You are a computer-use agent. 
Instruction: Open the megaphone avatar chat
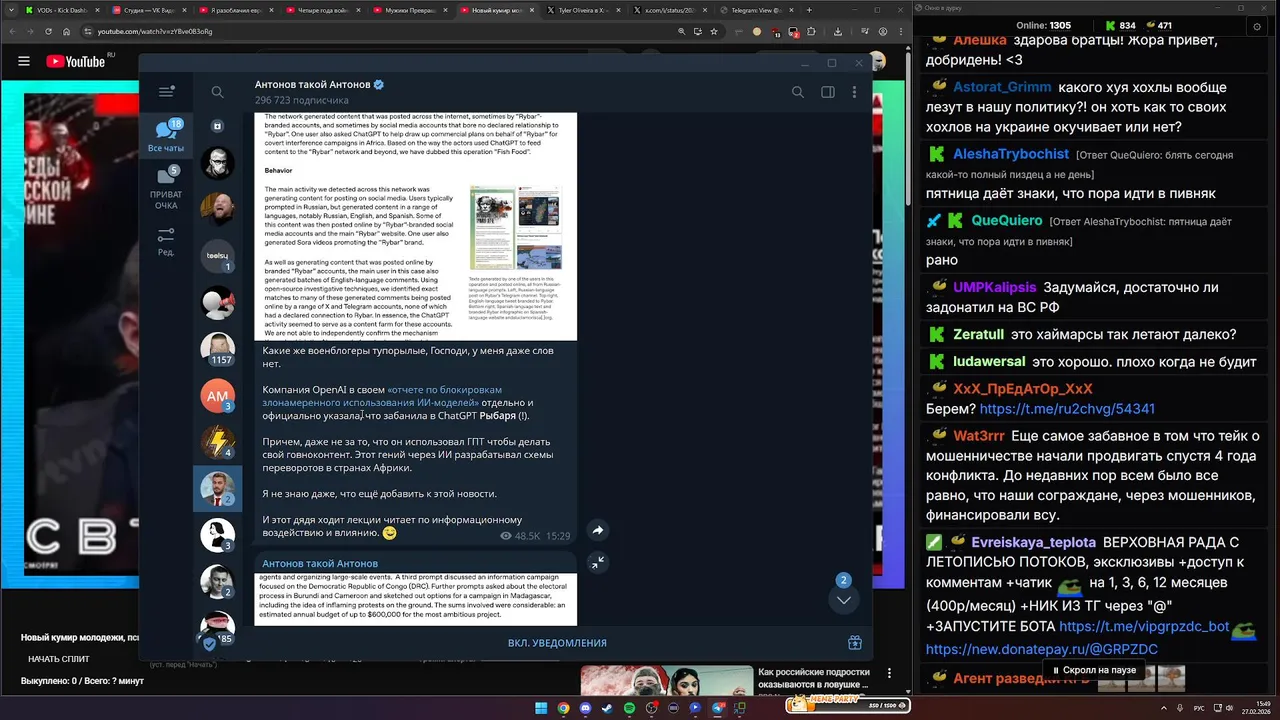click(x=217, y=302)
